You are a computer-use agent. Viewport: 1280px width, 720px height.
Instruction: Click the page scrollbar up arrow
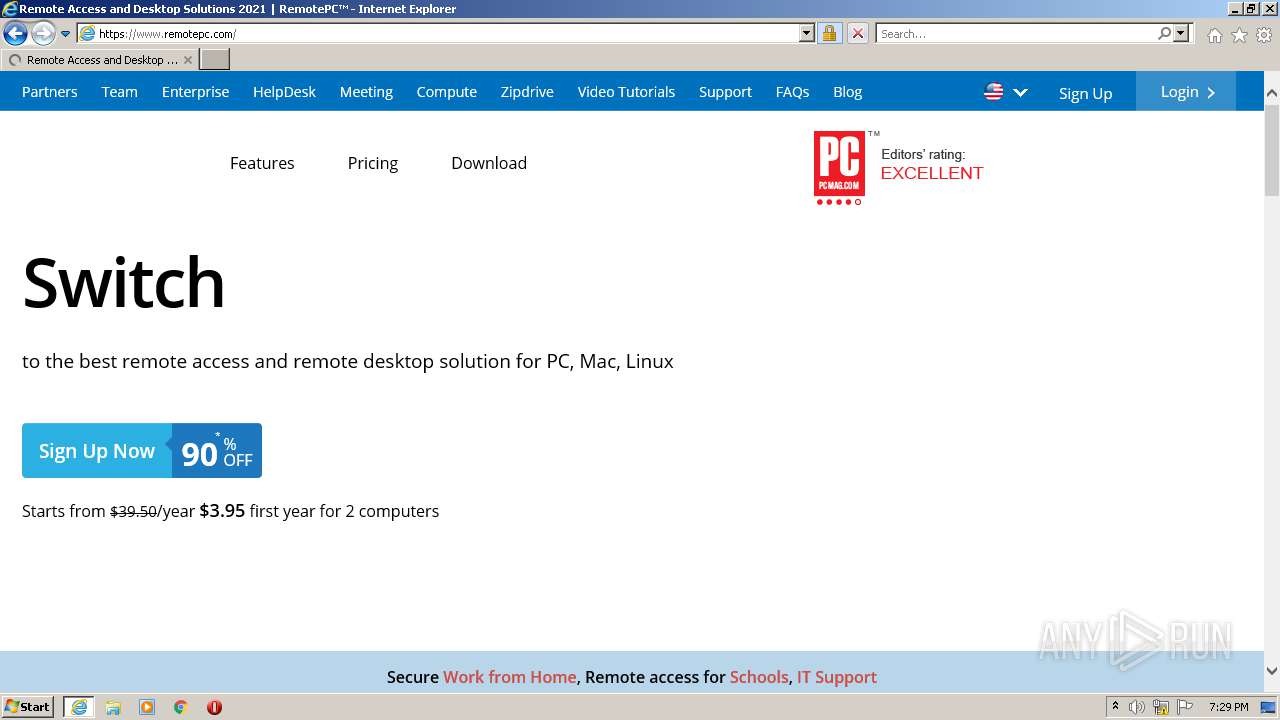1272,92
